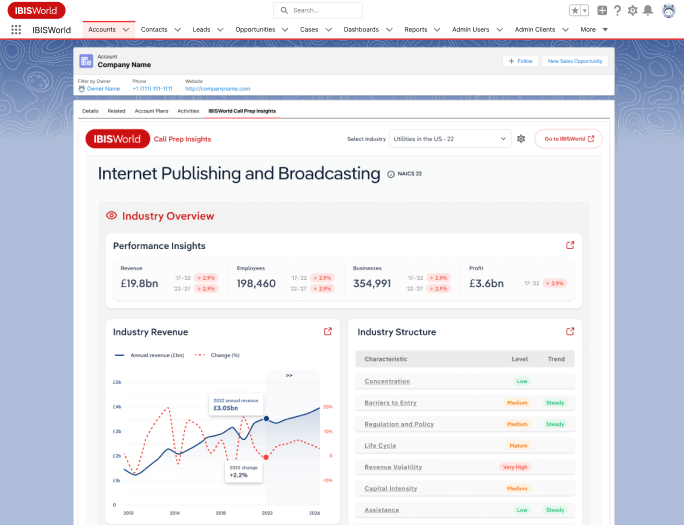Open the App Launcher grid icon

16,30
